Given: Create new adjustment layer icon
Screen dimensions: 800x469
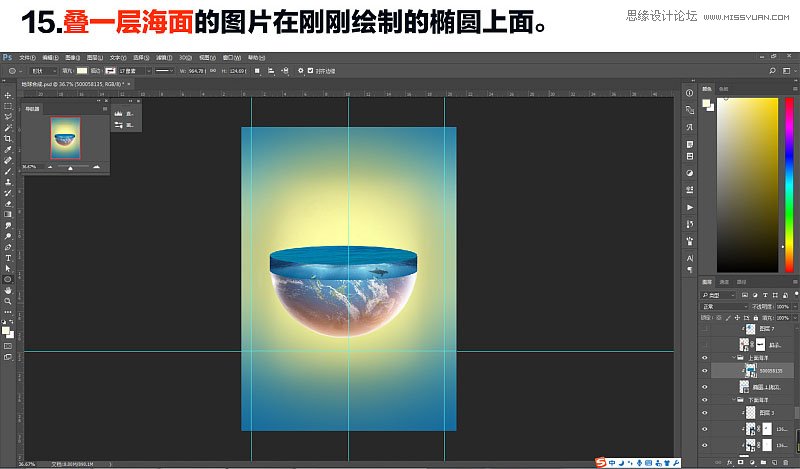Looking at the screenshot, I should click(752, 462).
